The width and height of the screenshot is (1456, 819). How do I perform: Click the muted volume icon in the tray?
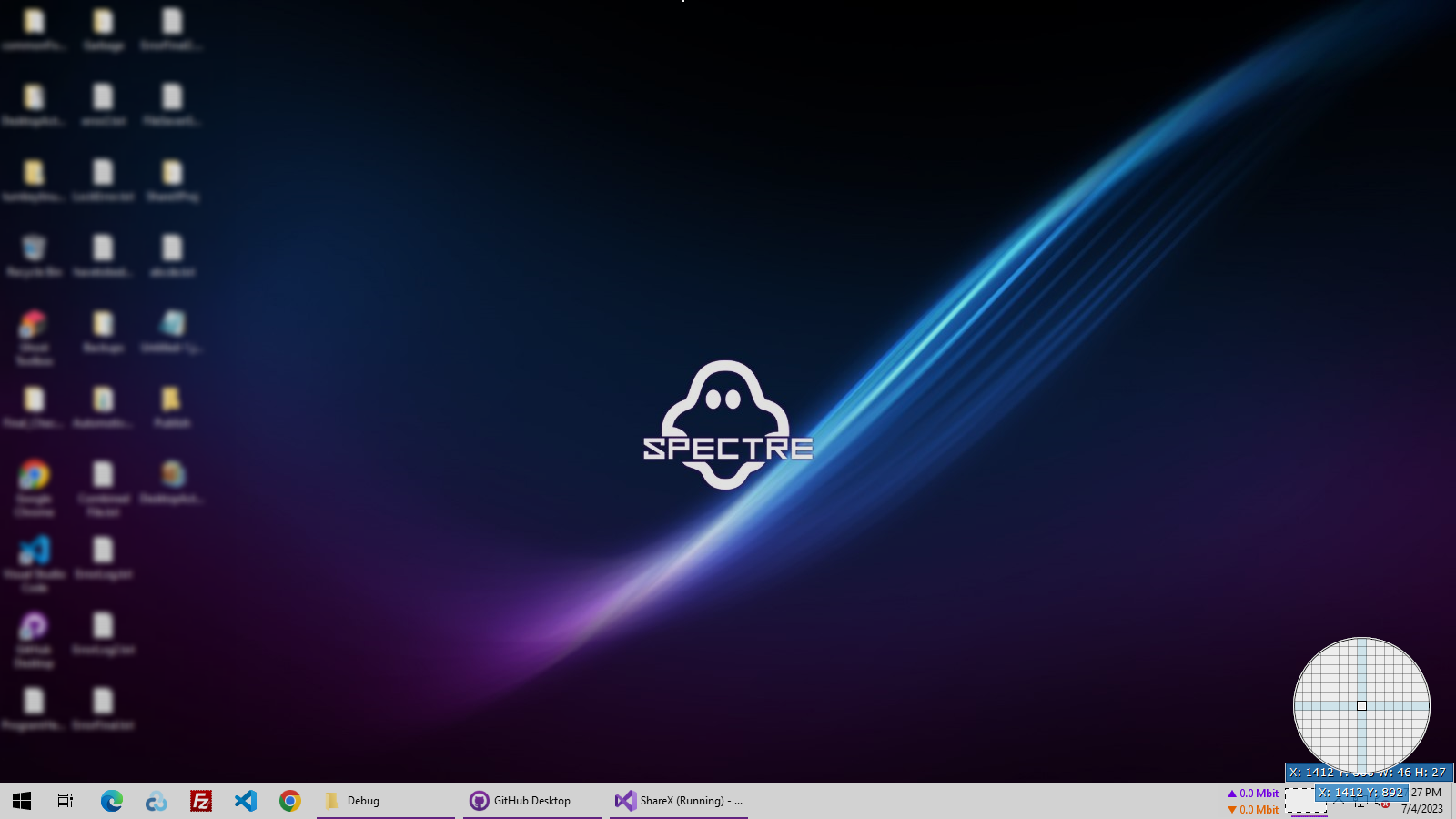coord(1382,803)
